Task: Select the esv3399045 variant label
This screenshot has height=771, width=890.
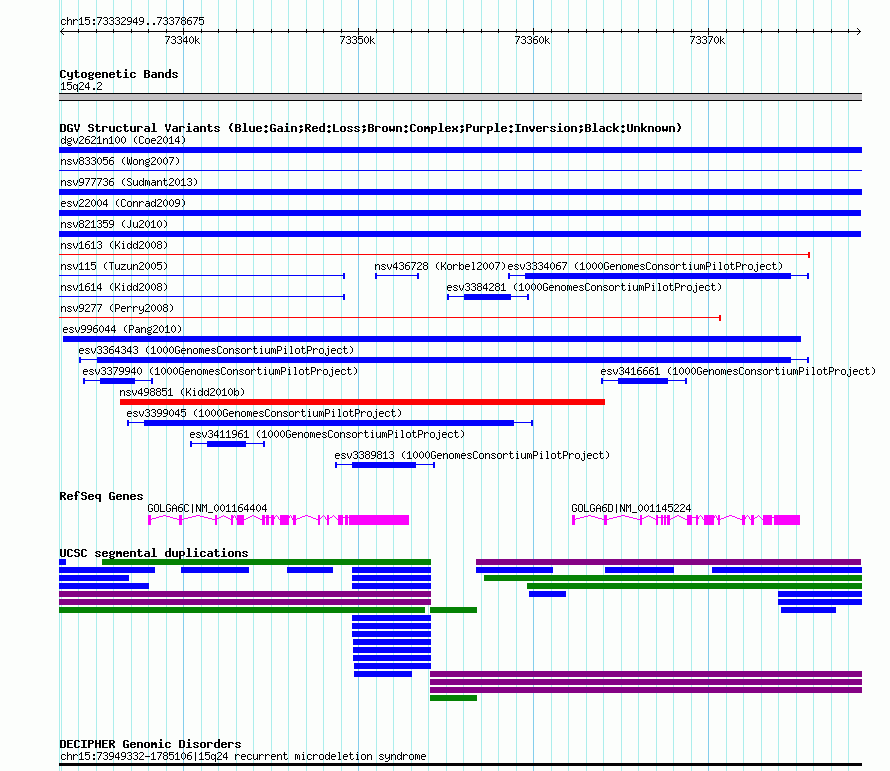Action: [x=264, y=413]
